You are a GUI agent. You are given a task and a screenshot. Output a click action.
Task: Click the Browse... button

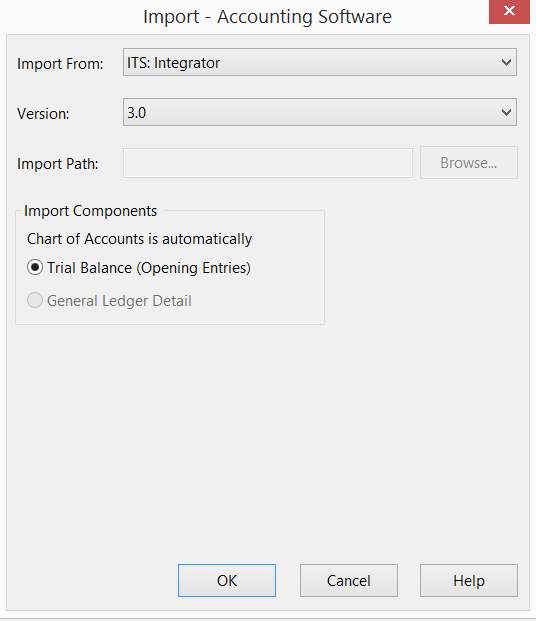point(469,163)
